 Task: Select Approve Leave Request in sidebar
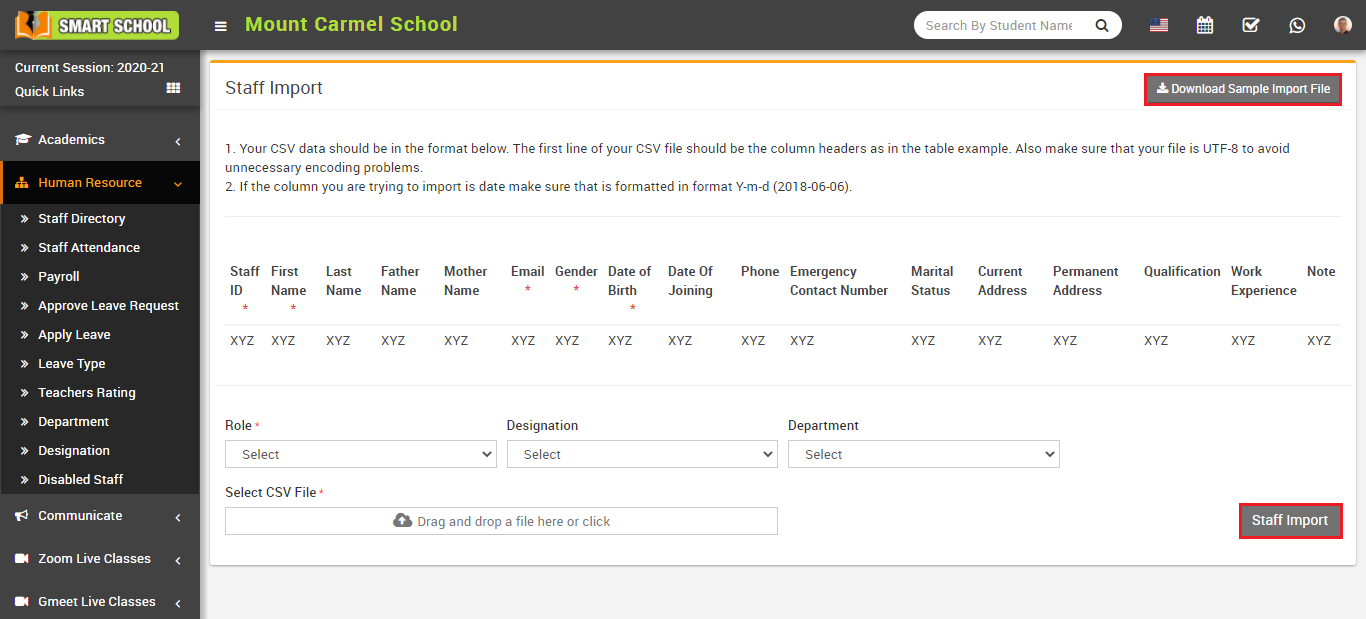(108, 306)
